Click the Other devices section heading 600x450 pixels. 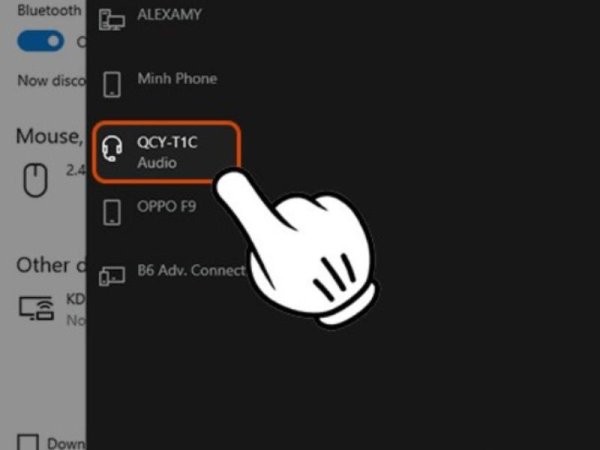[51, 265]
